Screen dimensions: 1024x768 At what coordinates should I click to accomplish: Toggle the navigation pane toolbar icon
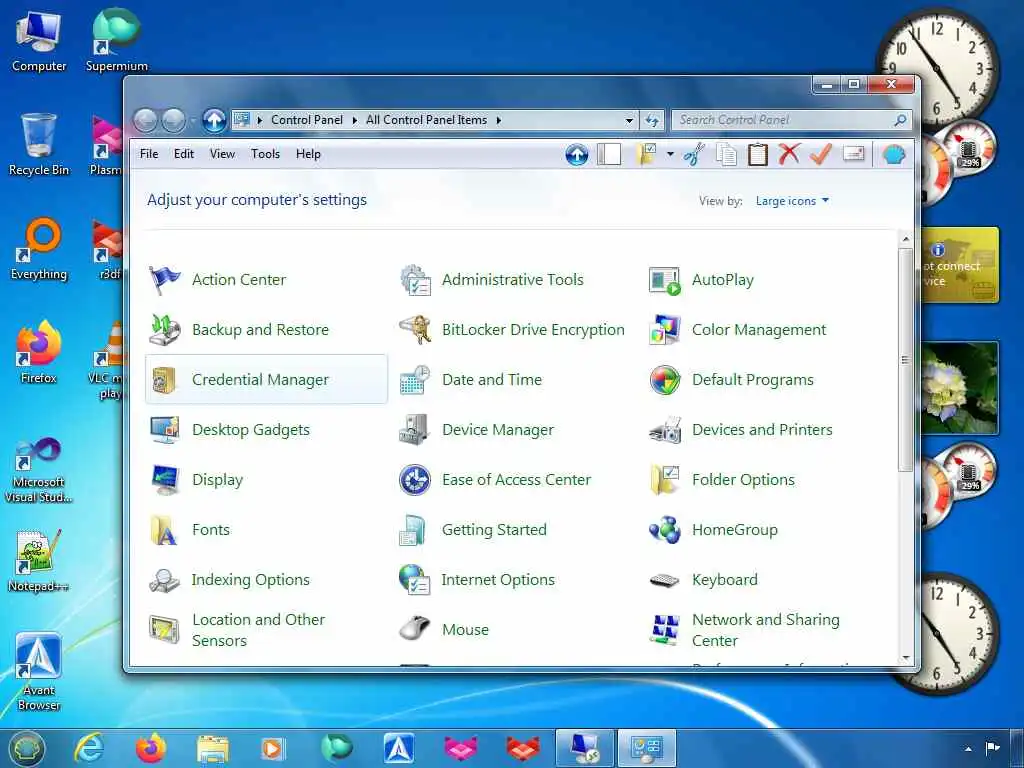[x=609, y=155]
